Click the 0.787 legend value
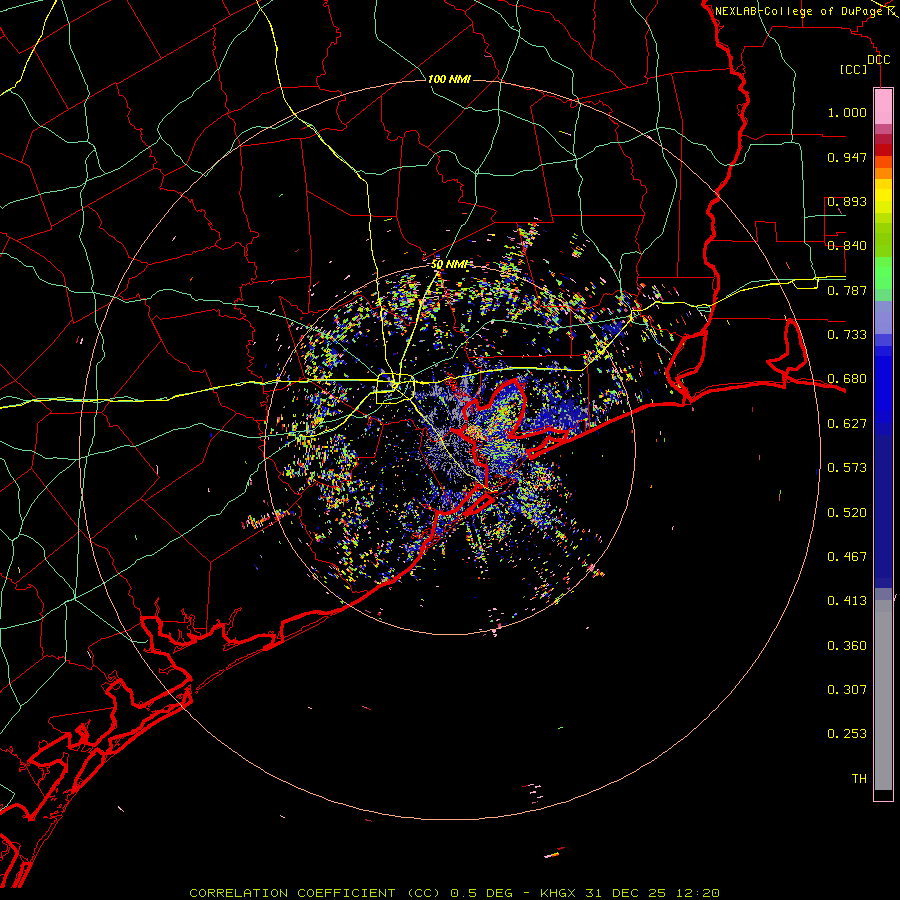 click(x=847, y=290)
